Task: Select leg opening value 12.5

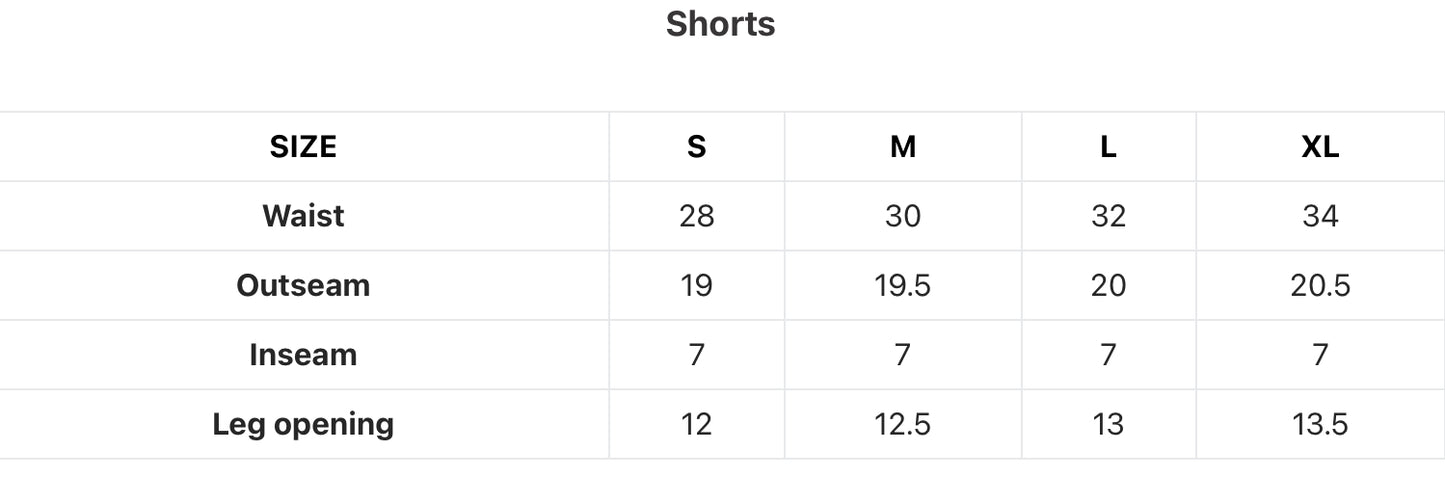Action: coord(903,424)
